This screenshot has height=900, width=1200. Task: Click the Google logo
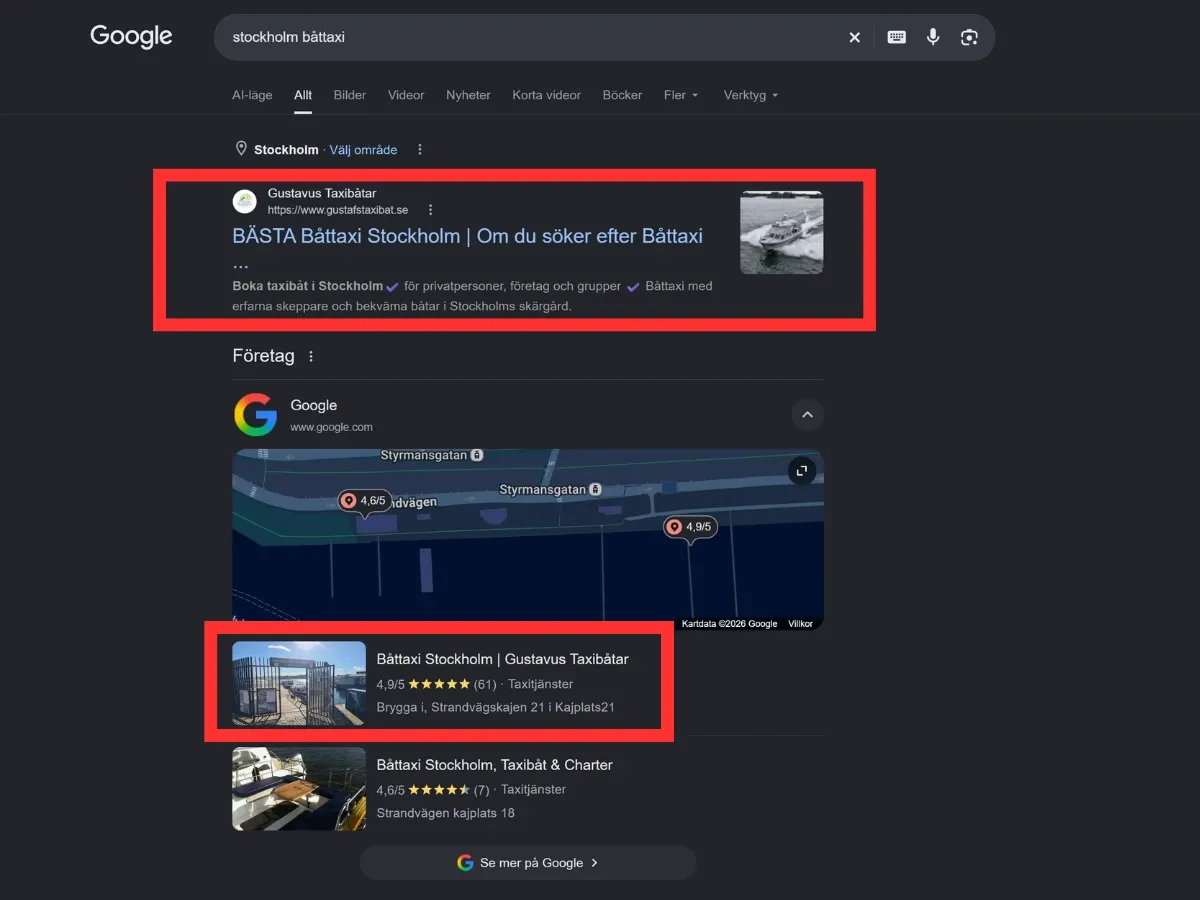click(x=131, y=37)
